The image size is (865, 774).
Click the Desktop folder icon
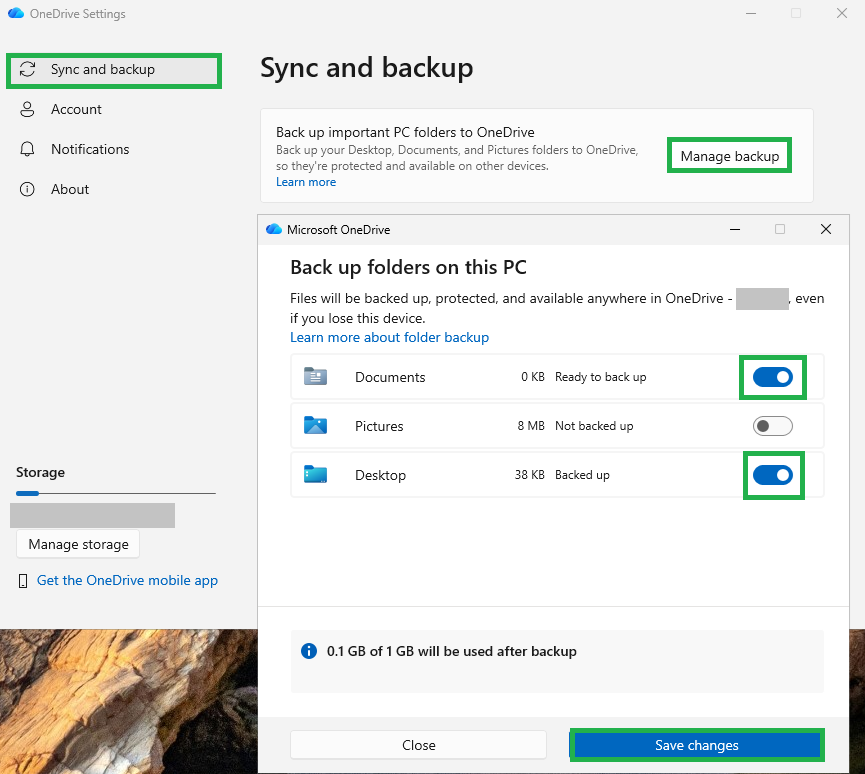click(316, 474)
